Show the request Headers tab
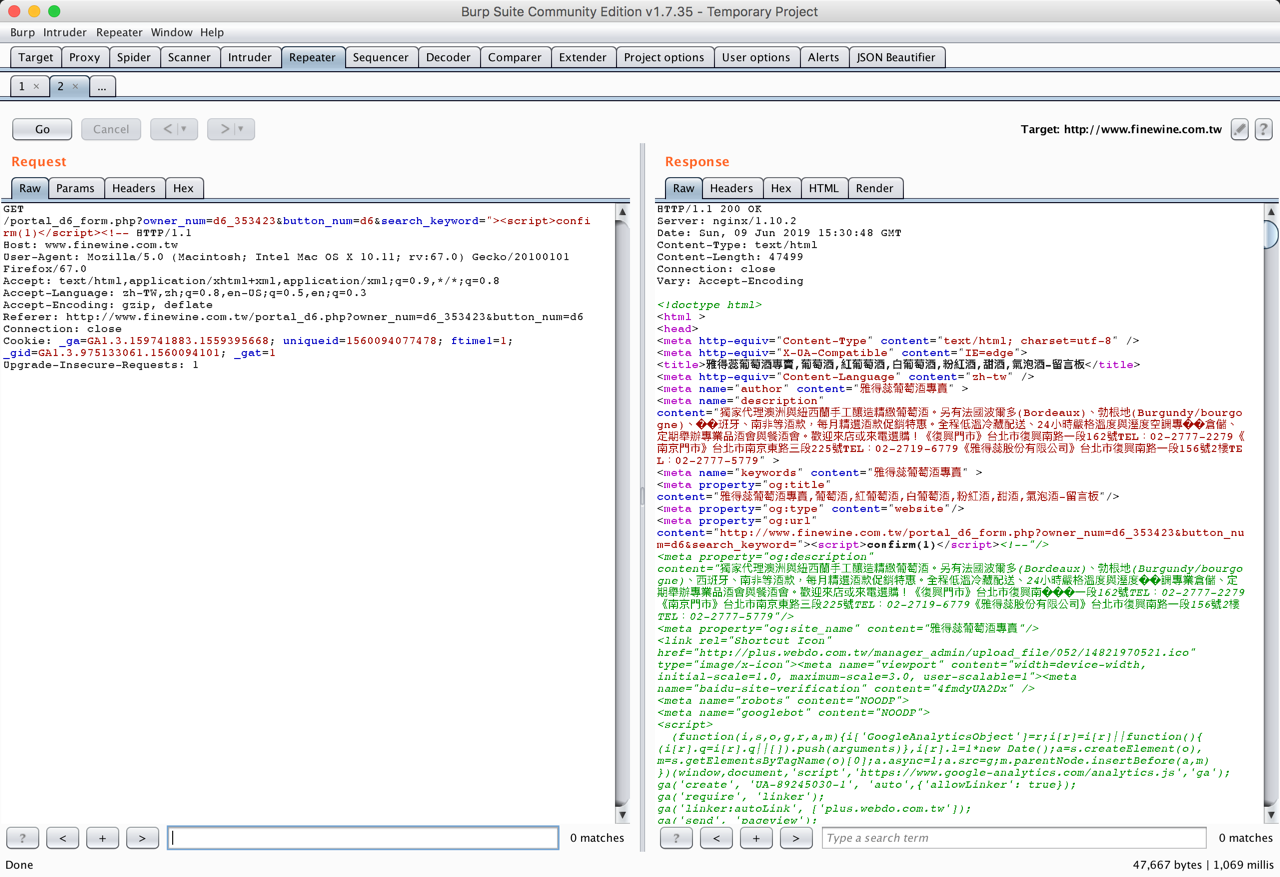This screenshot has height=877, width=1280. click(x=134, y=188)
